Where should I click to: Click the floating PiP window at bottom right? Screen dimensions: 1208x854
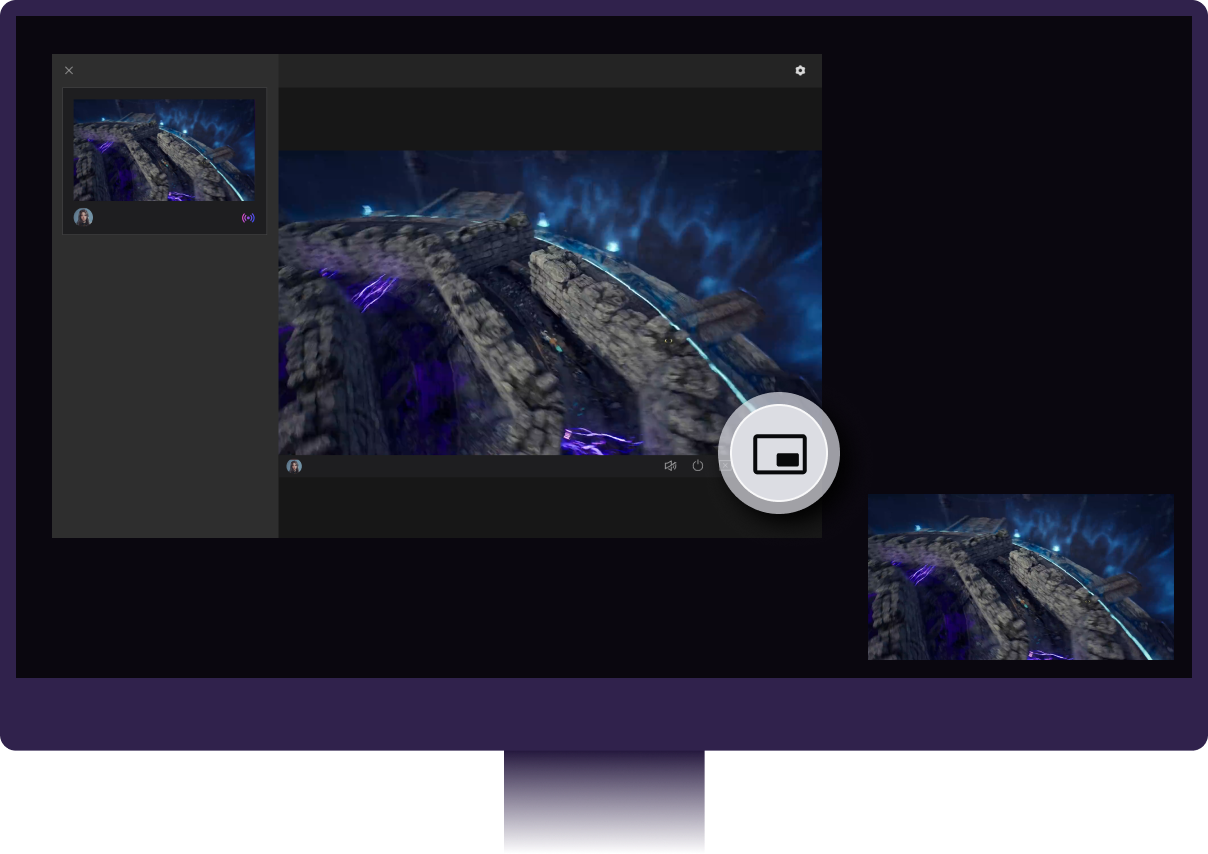(x=1020, y=576)
